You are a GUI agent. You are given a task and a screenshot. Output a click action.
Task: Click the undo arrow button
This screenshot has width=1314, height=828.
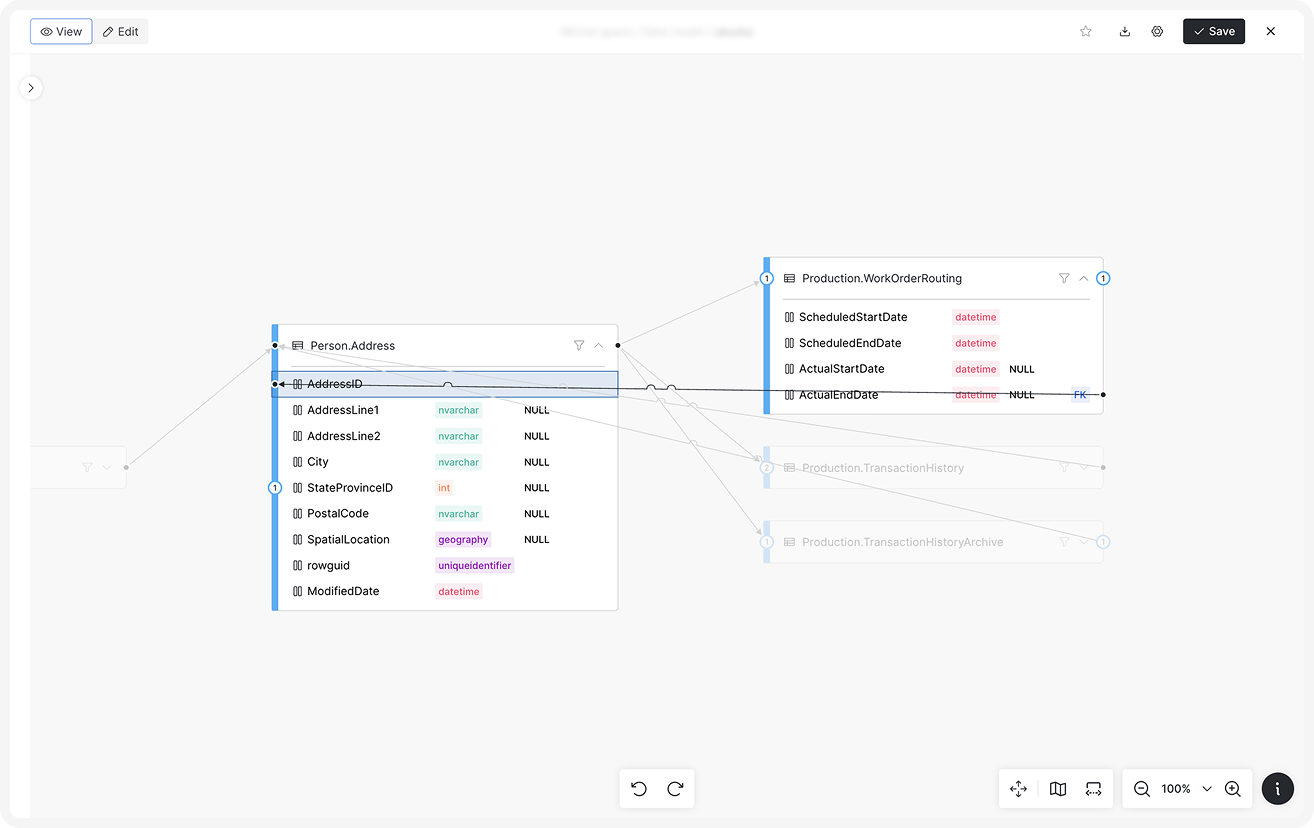coord(639,789)
